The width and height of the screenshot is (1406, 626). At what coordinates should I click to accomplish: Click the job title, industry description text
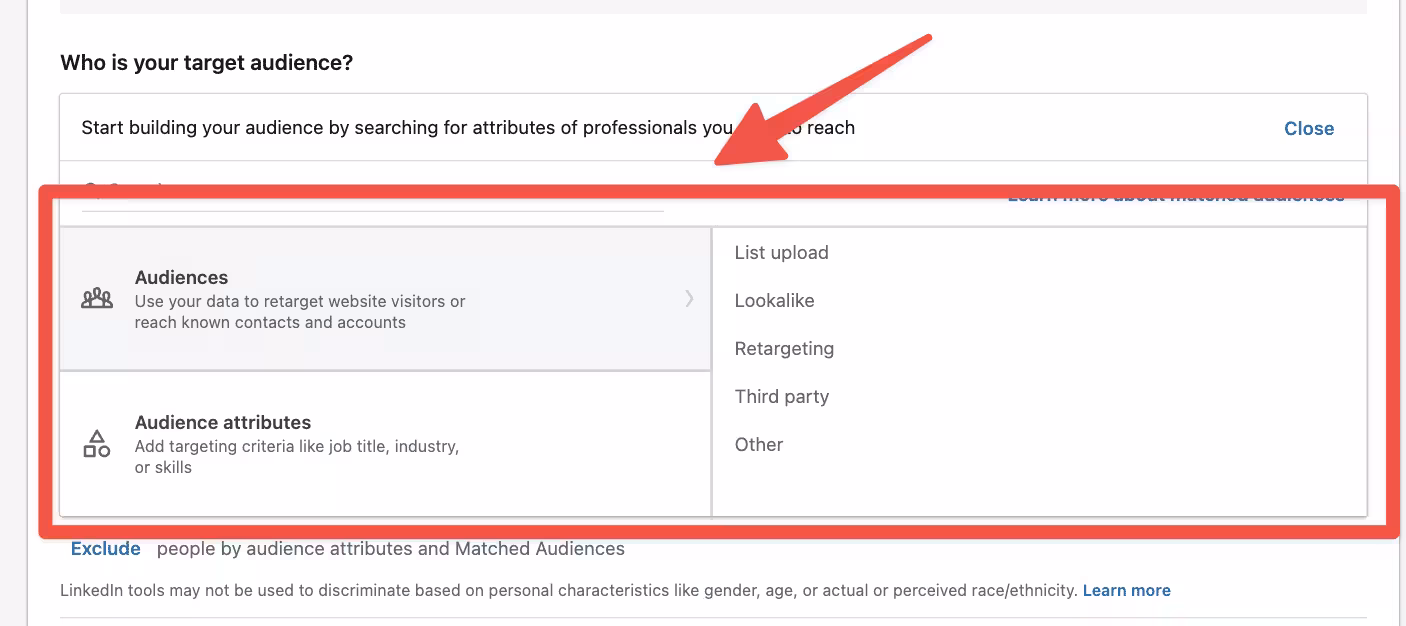tap(297, 457)
